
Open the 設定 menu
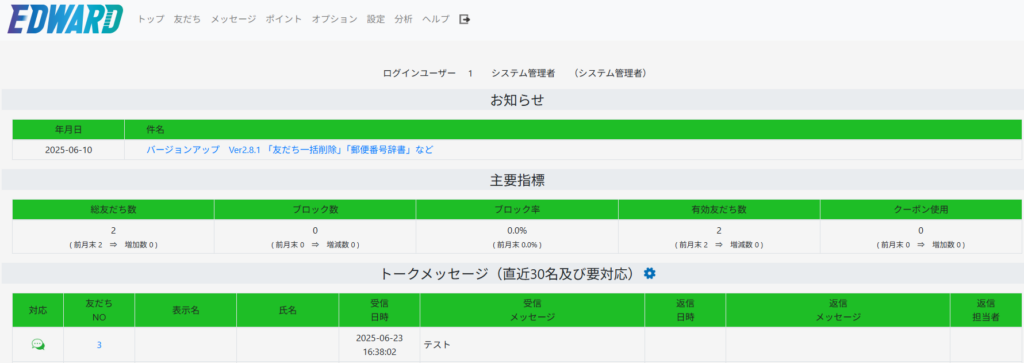click(376, 19)
